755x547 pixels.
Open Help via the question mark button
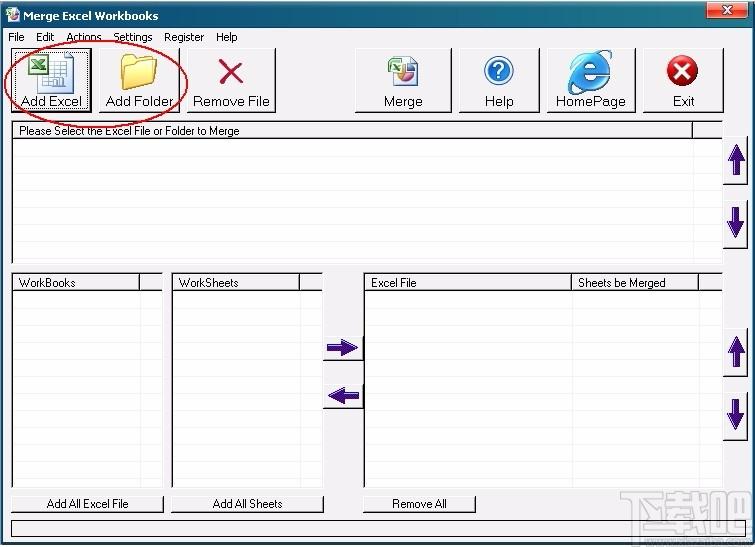coord(499,80)
